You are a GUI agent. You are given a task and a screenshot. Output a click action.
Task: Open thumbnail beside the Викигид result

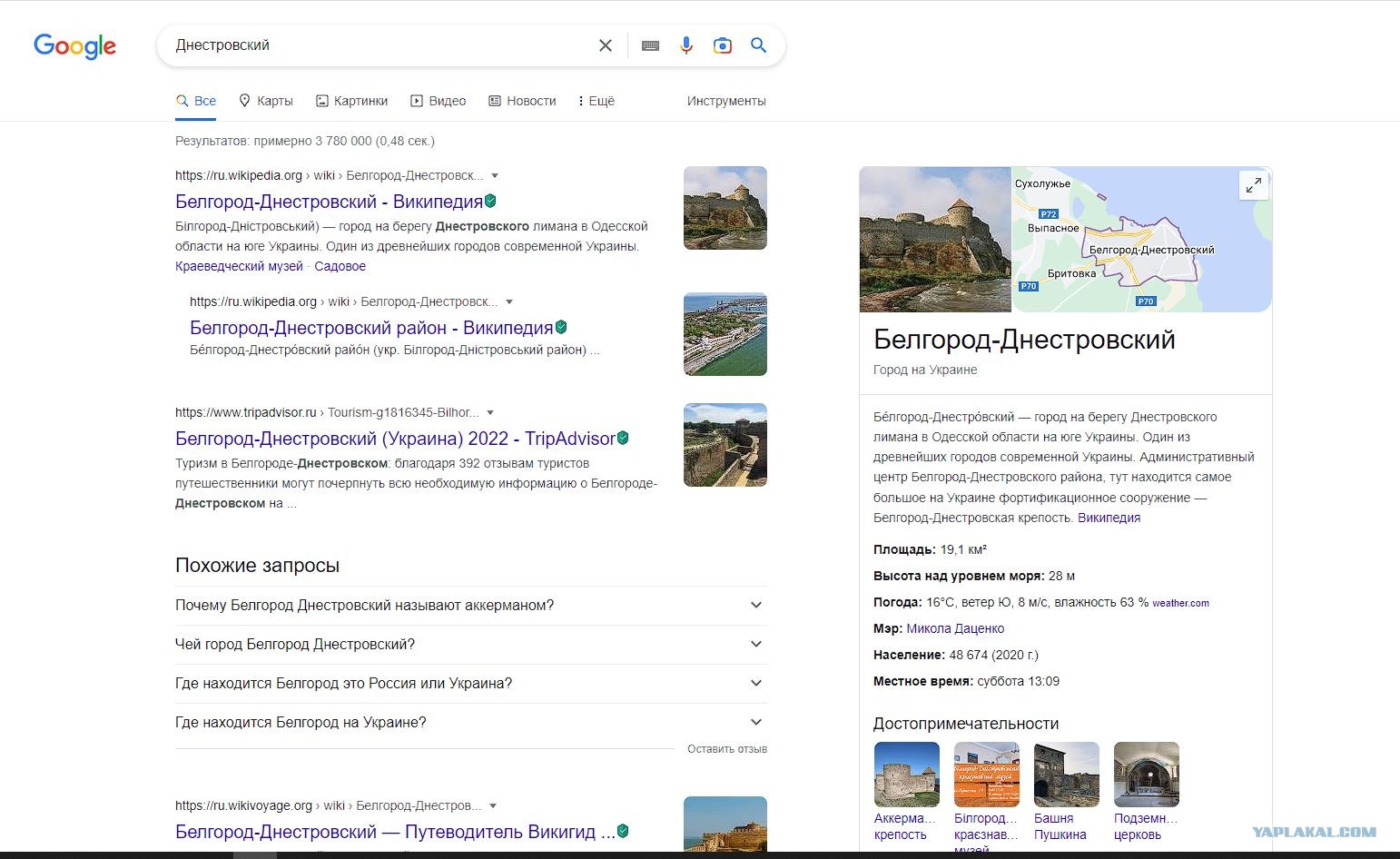click(x=725, y=824)
